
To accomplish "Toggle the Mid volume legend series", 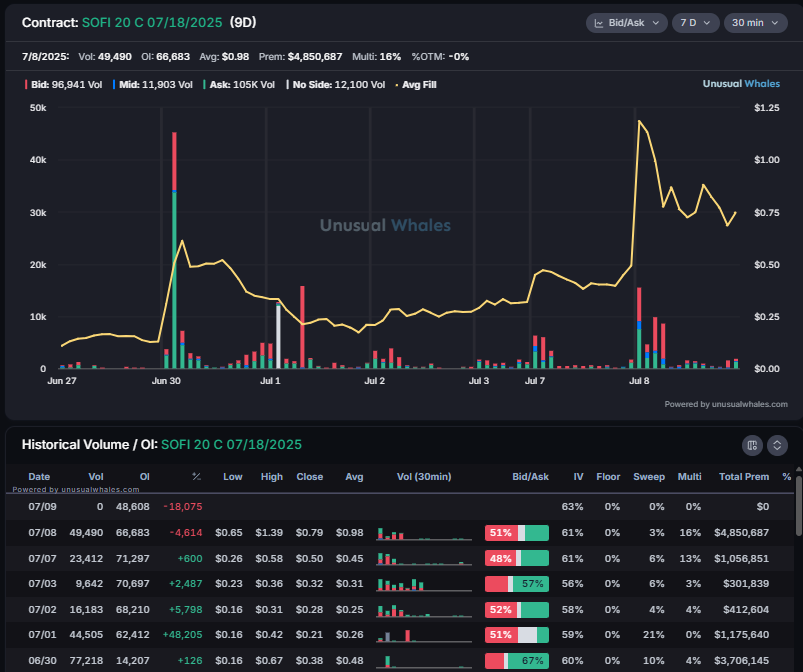I will coord(153,85).
